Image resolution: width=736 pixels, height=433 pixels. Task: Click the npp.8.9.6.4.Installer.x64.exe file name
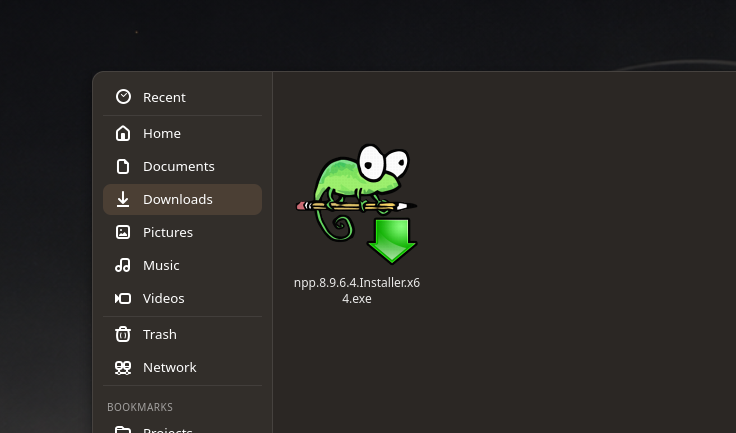coord(357,291)
